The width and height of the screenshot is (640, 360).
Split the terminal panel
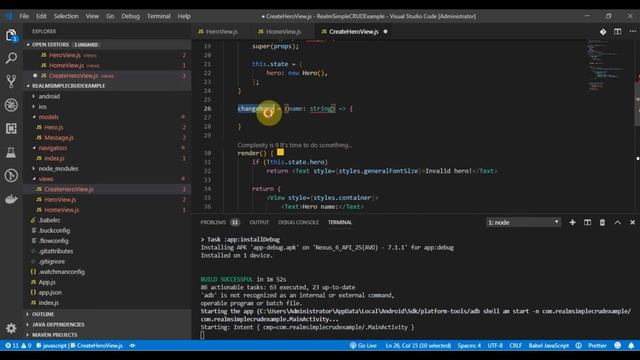(x=587, y=222)
